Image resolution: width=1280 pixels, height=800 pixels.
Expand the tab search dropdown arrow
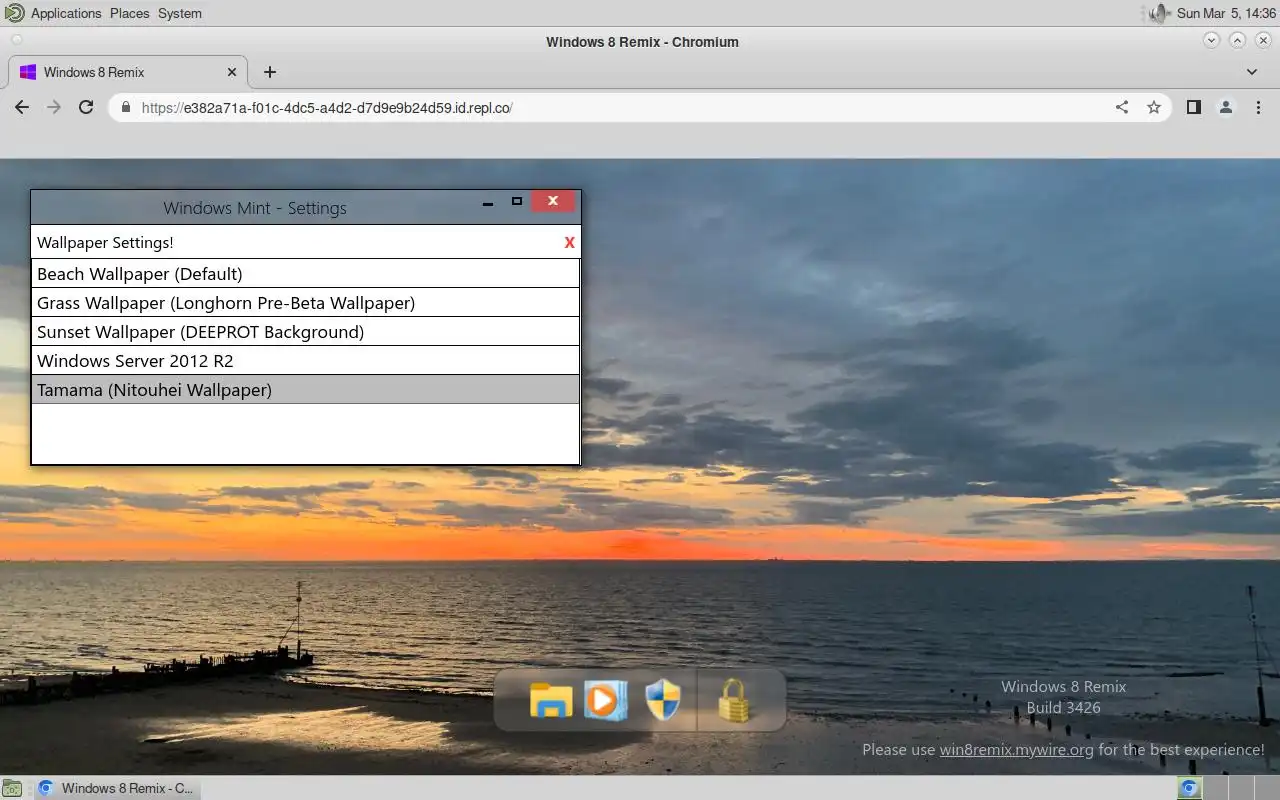1252,72
